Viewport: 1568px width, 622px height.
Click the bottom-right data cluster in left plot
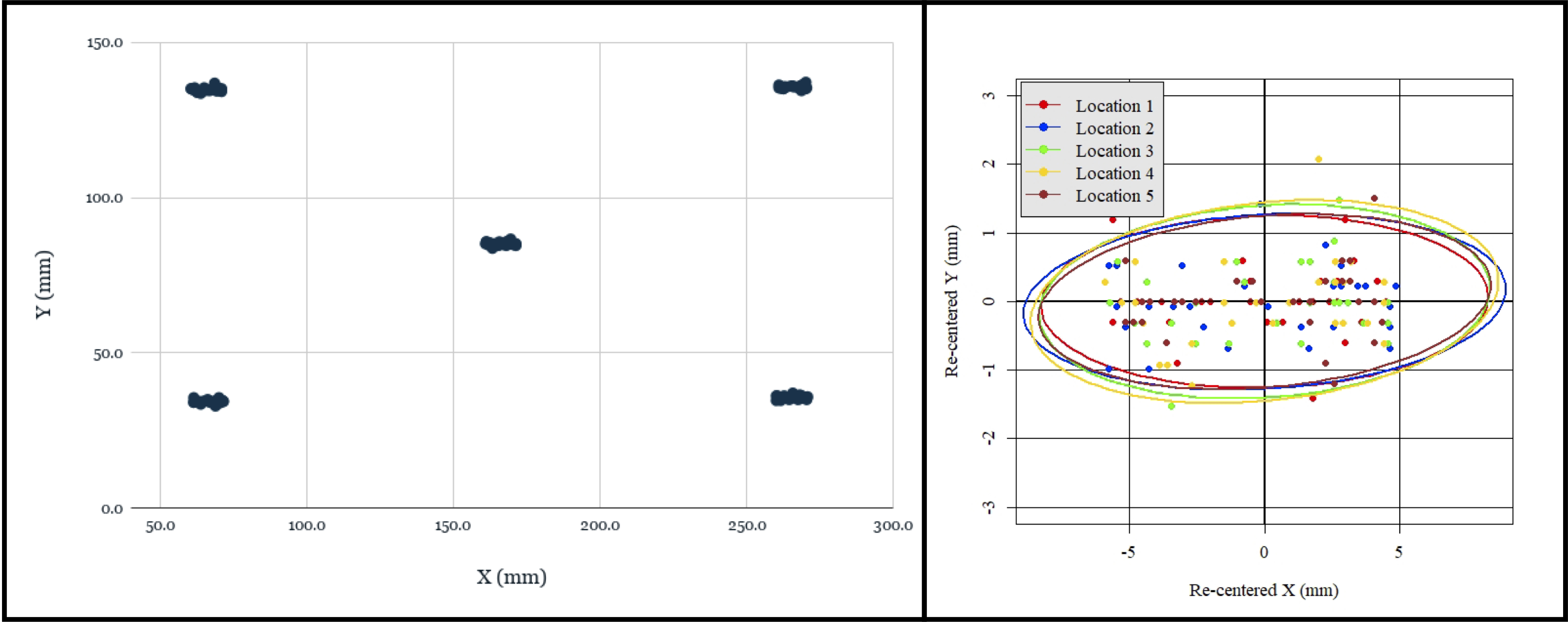tap(791, 397)
